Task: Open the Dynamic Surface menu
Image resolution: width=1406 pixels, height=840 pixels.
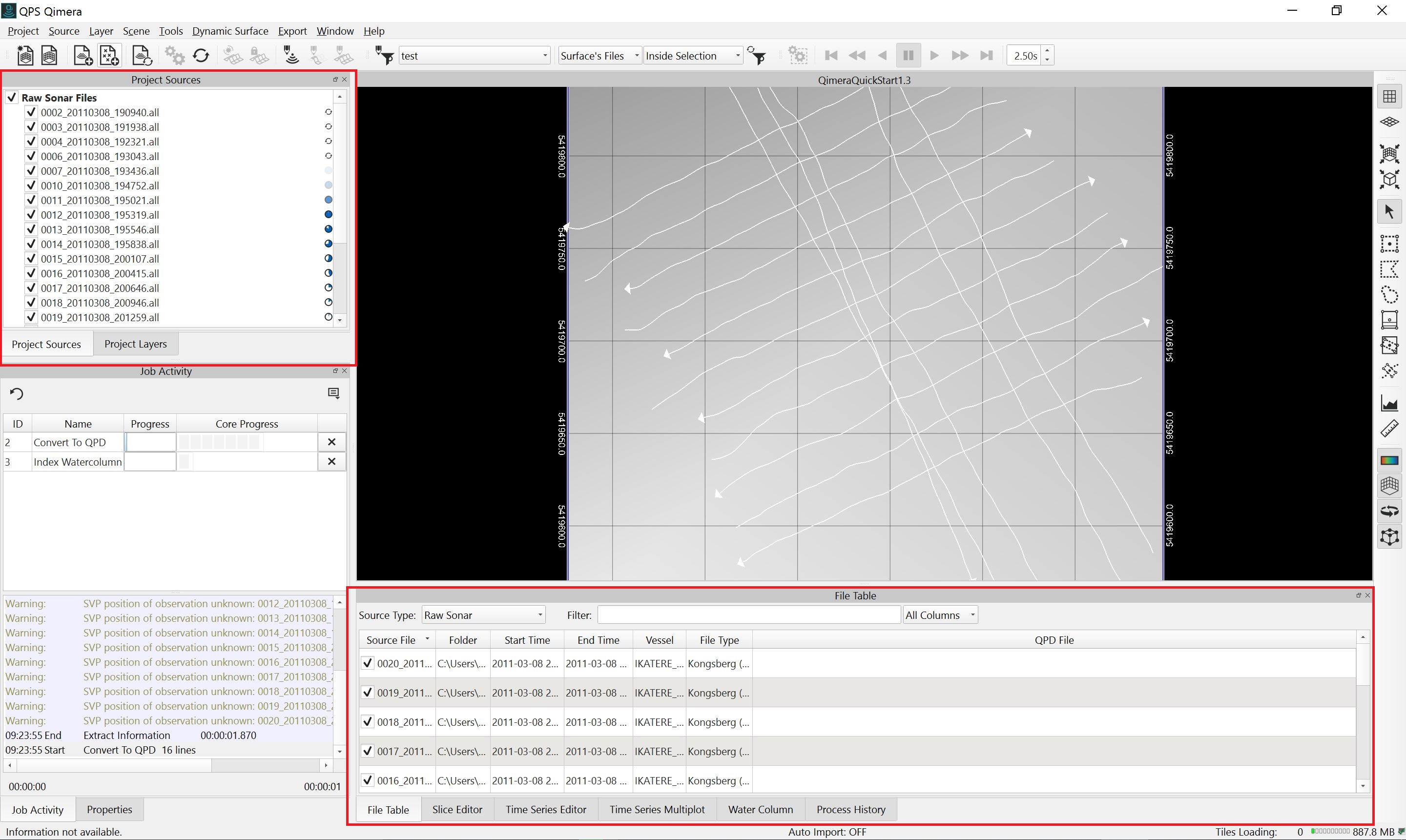Action: point(230,31)
